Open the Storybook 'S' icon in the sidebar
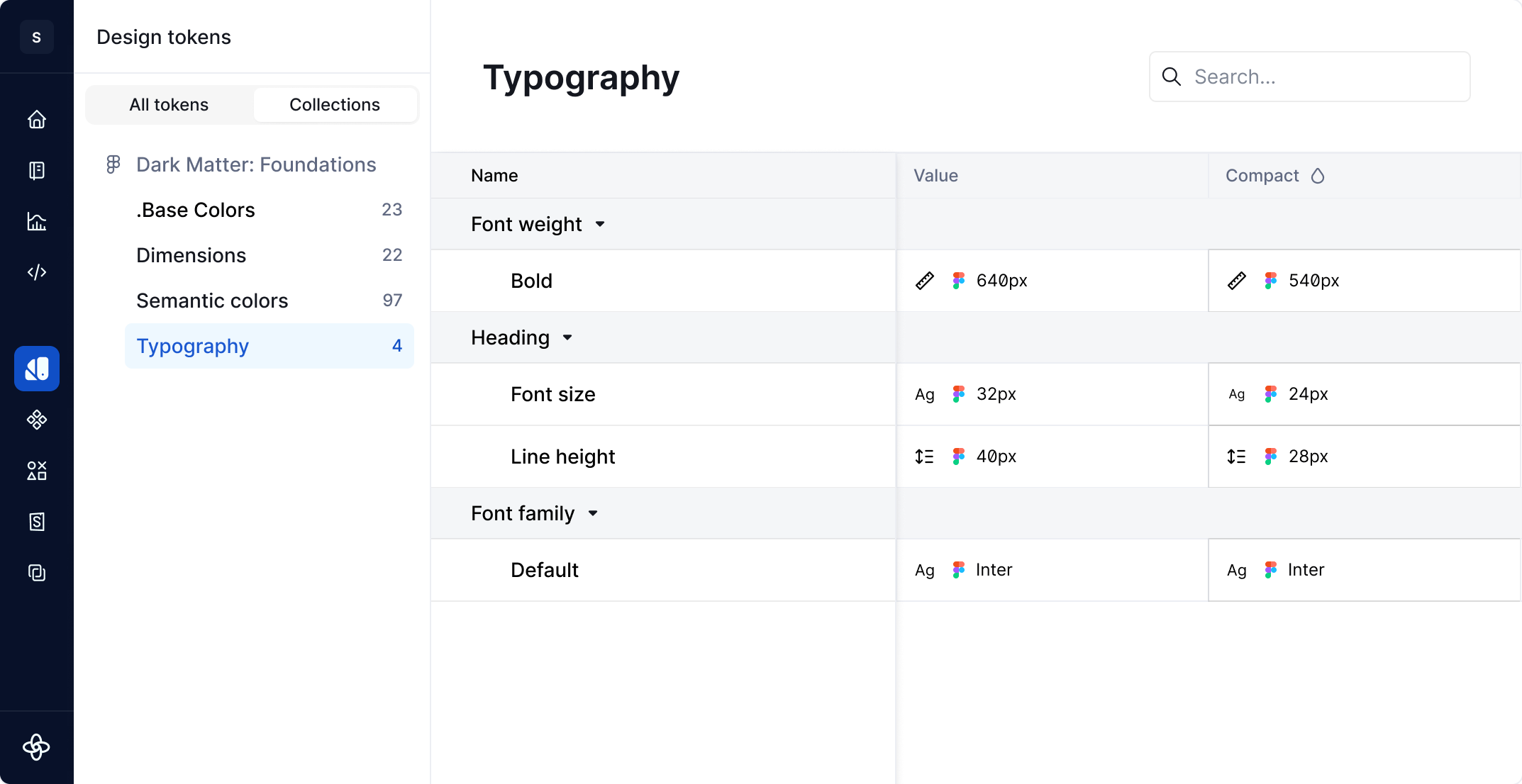 (36, 522)
